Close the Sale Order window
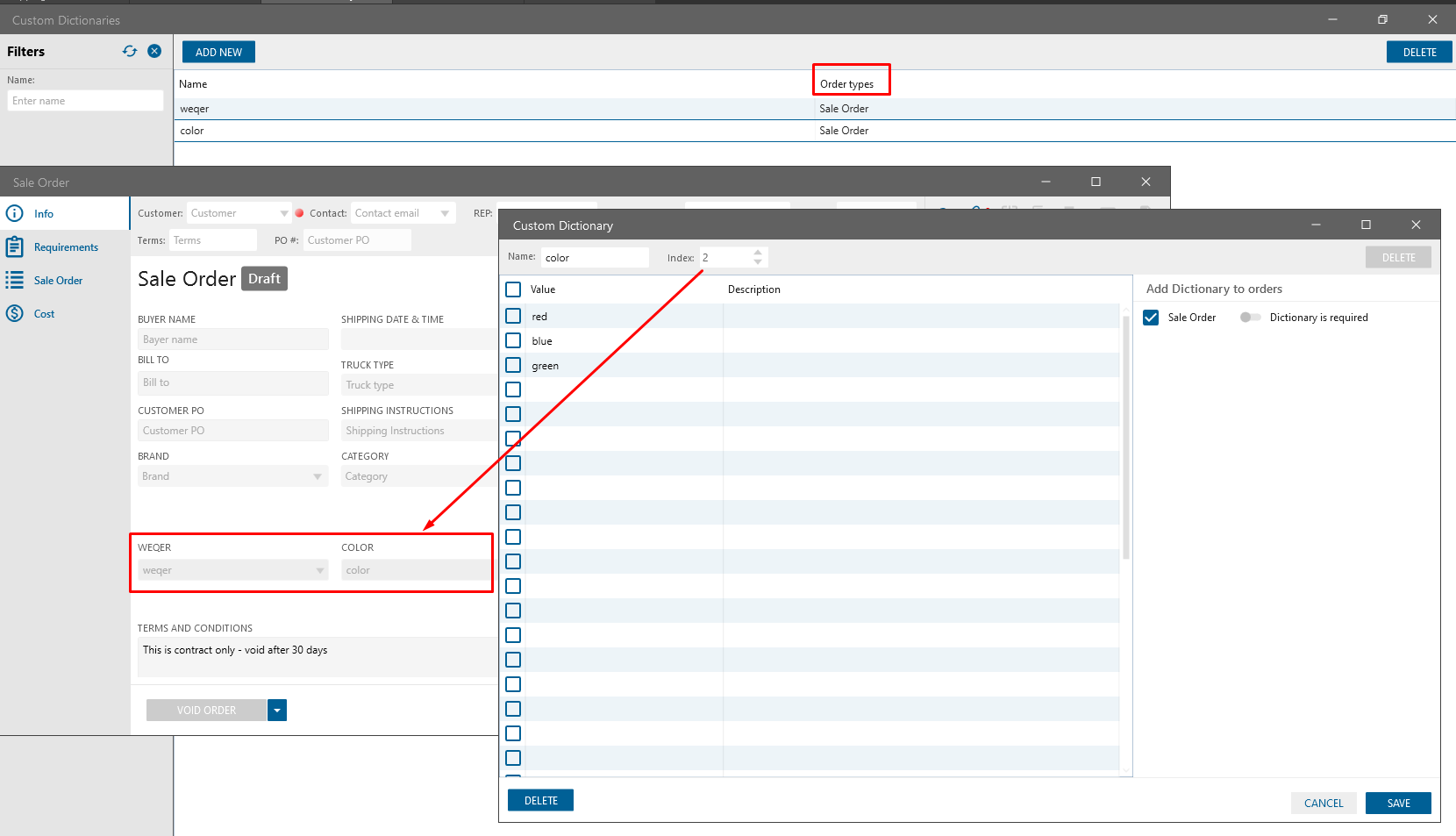1456x836 pixels. [1146, 182]
